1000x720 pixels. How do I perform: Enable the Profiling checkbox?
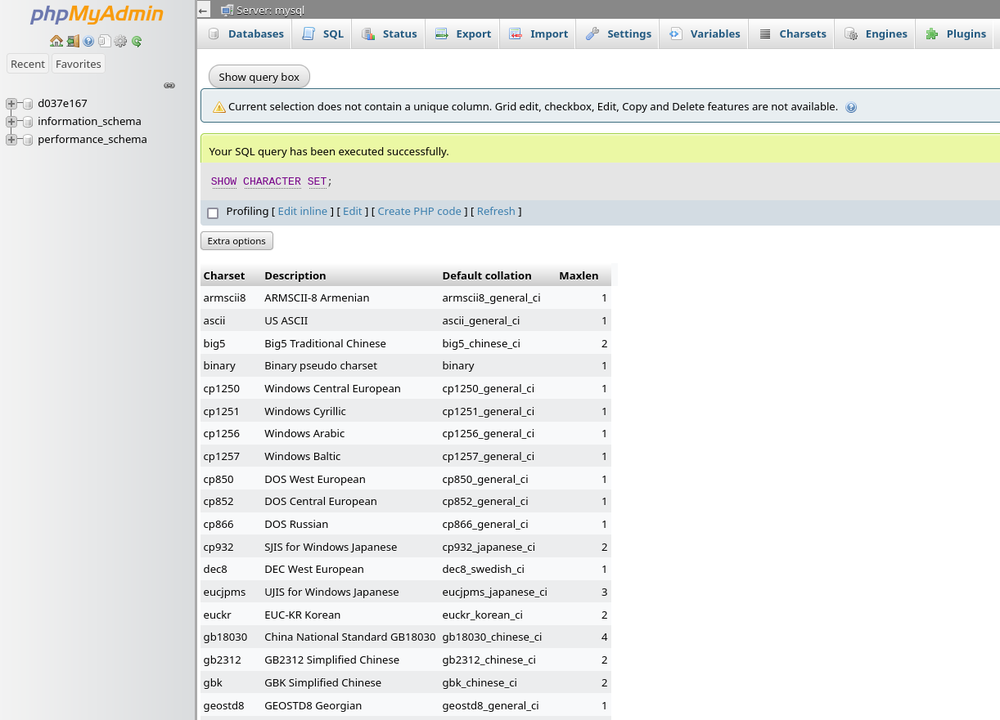(x=212, y=212)
